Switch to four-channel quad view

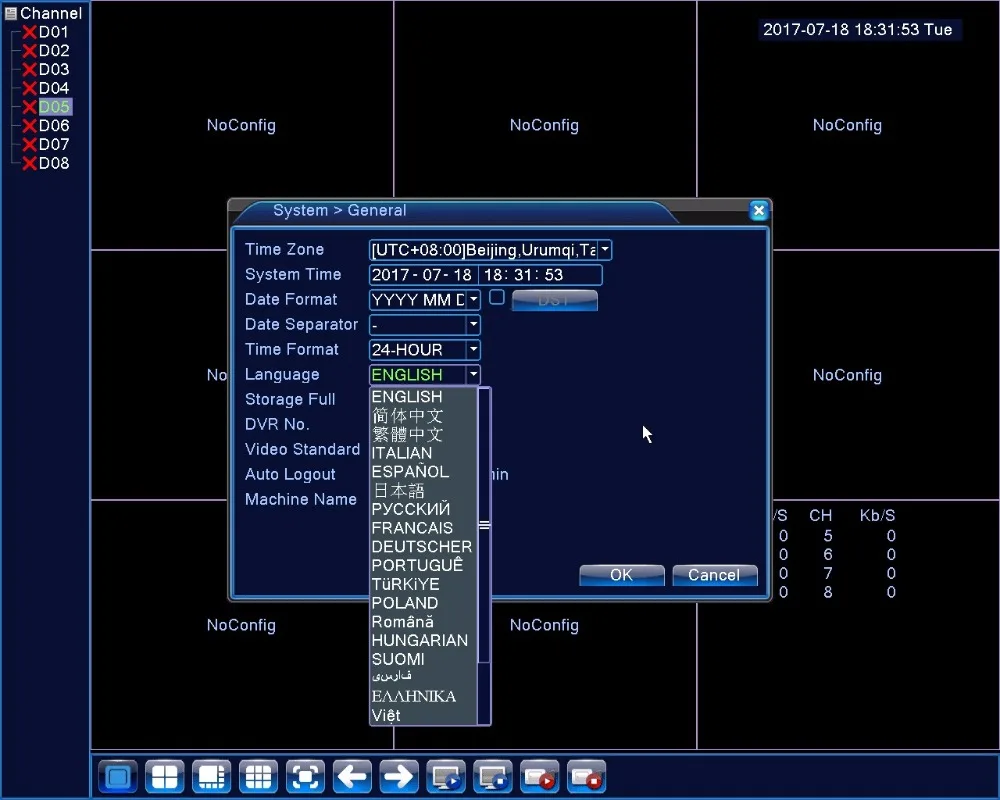pyautogui.click(x=165, y=776)
